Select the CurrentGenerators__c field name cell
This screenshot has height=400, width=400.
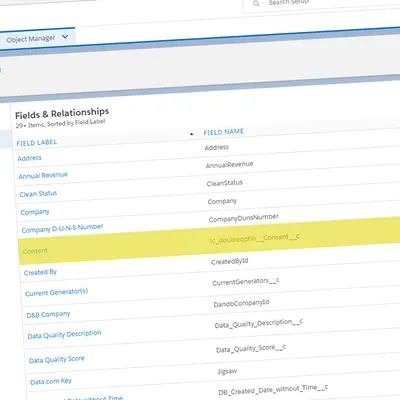coord(246,282)
